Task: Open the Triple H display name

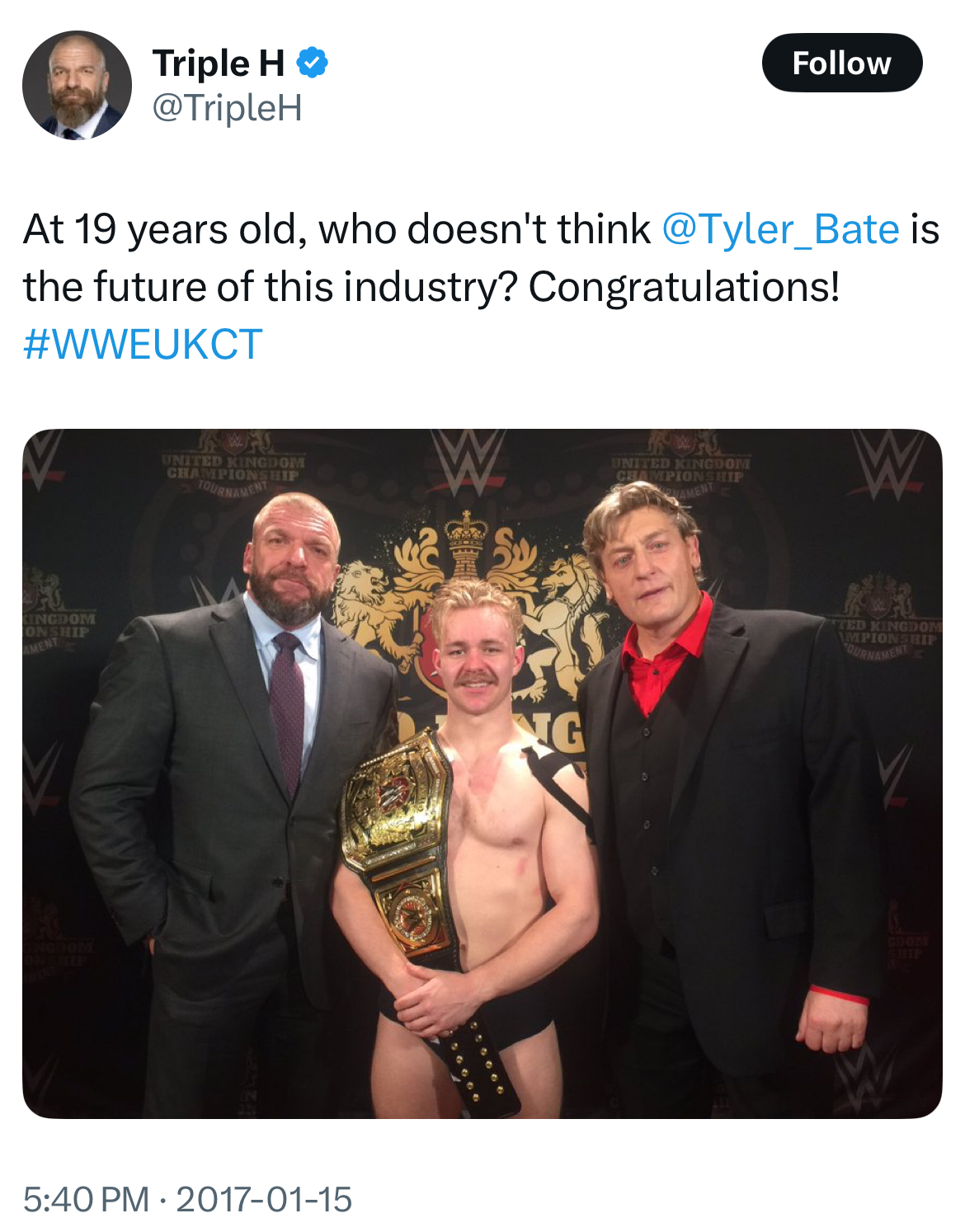Action: [x=219, y=63]
